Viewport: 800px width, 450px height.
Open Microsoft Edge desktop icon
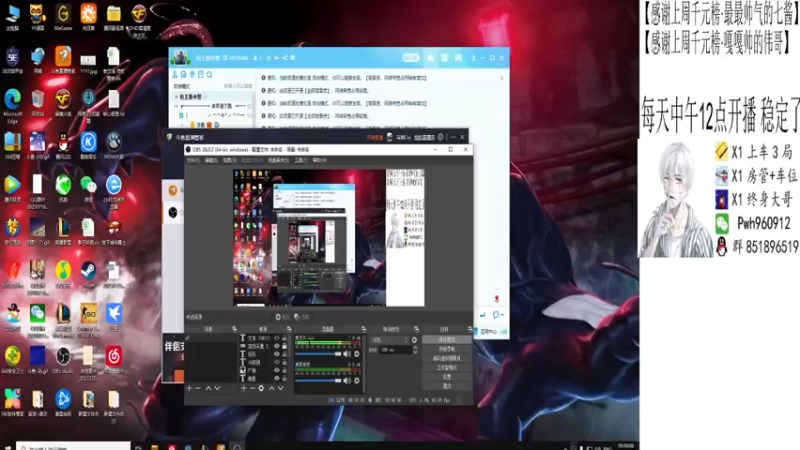tap(12, 102)
